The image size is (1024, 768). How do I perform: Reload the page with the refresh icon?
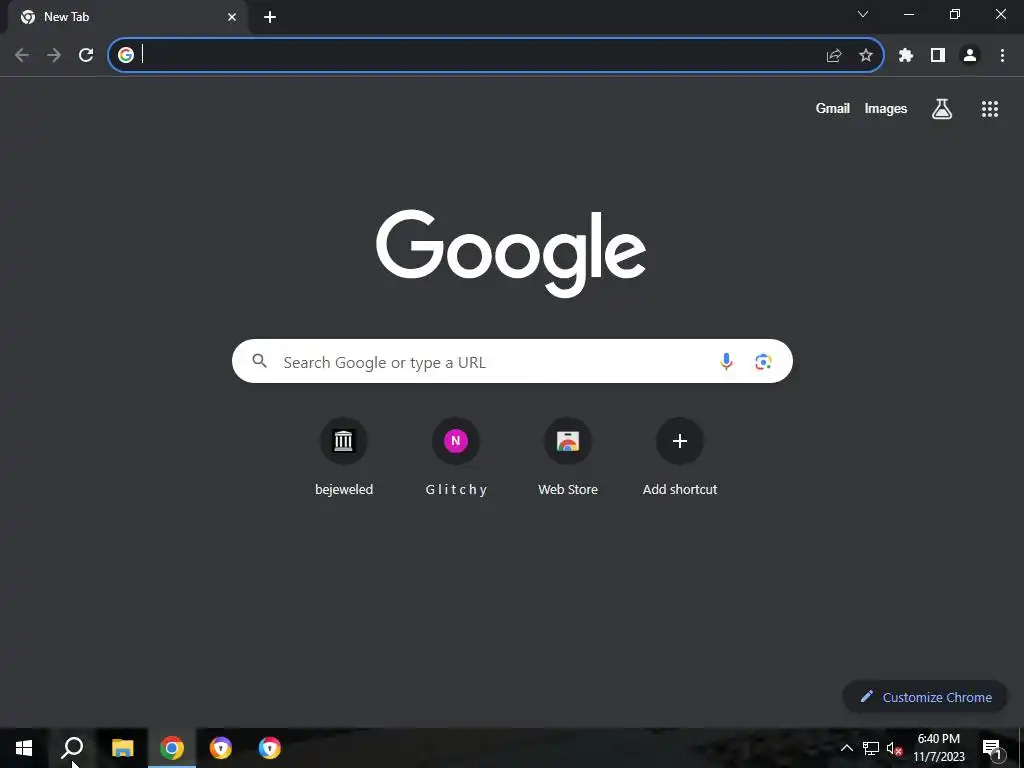86,56
